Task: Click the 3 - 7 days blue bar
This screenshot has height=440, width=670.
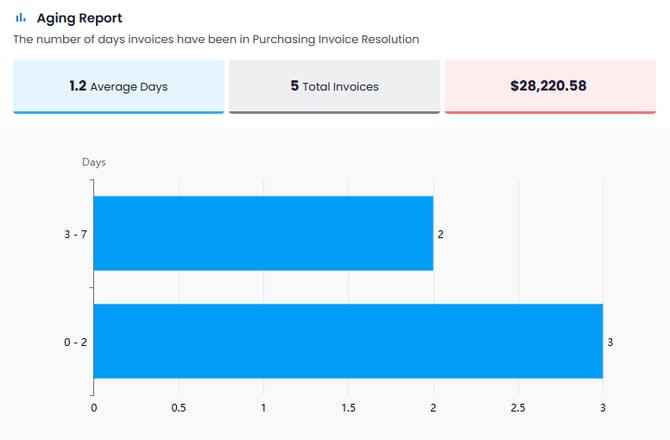Action: 263,233
